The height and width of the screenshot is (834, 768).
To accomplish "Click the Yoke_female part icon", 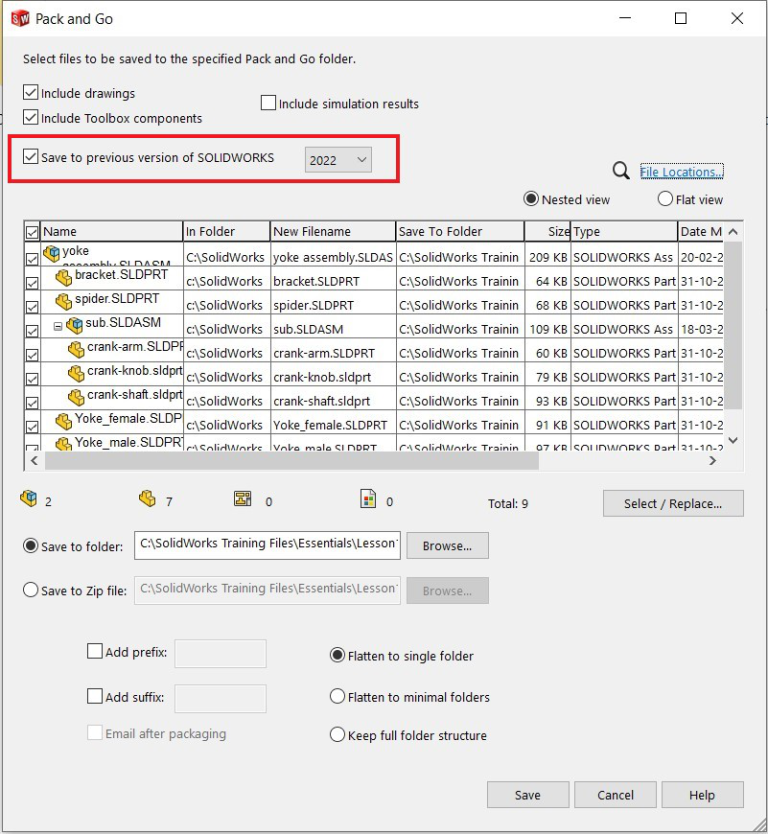I will point(64,421).
